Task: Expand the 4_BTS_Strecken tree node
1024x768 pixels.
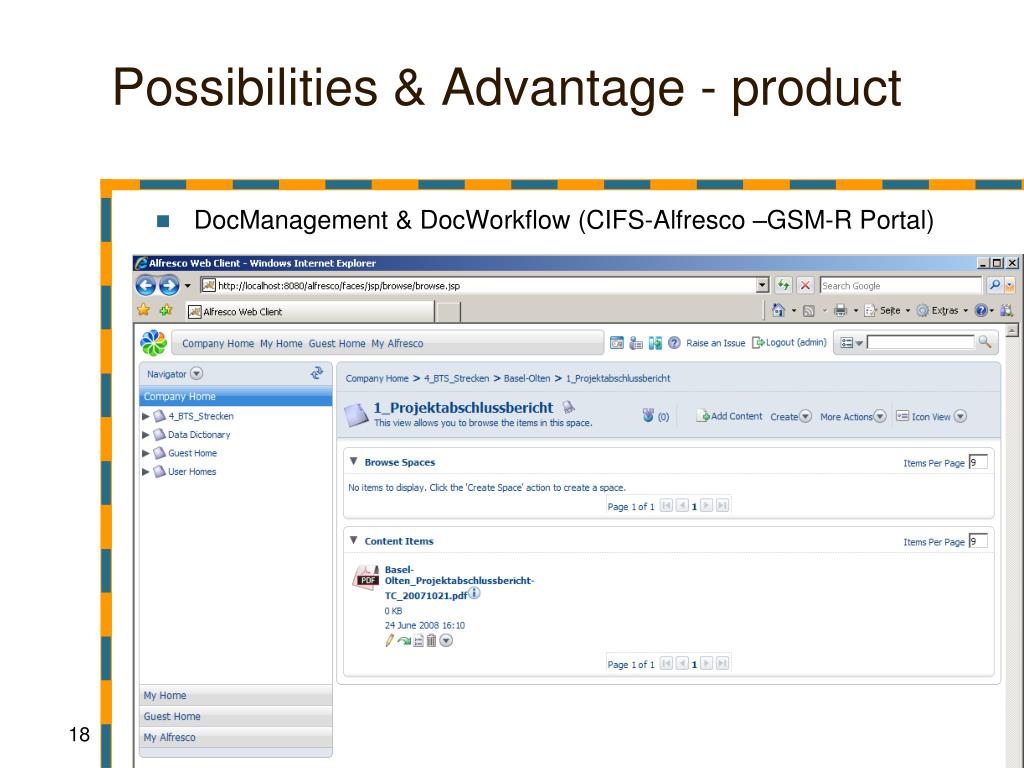Action: [146, 416]
